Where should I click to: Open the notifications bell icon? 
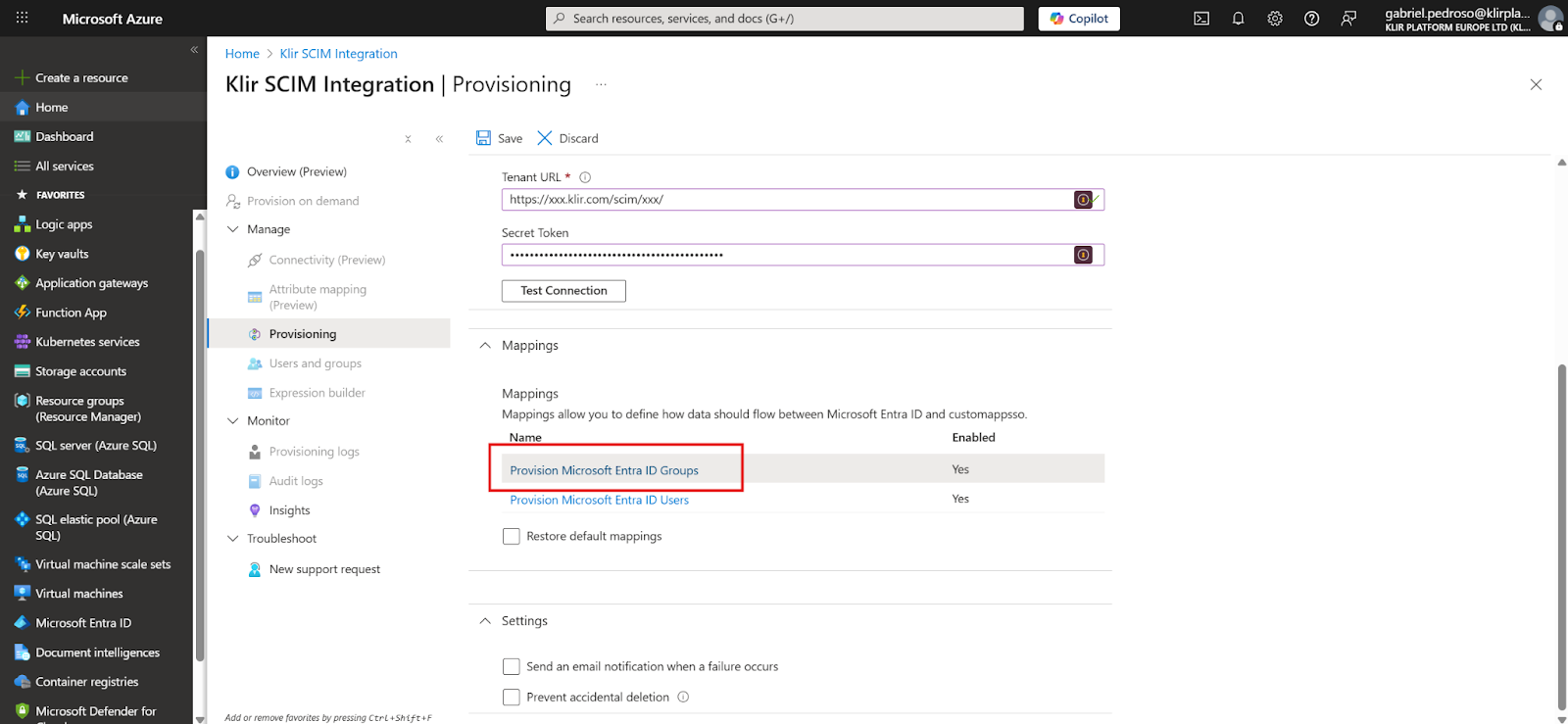[x=1238, y=19]
